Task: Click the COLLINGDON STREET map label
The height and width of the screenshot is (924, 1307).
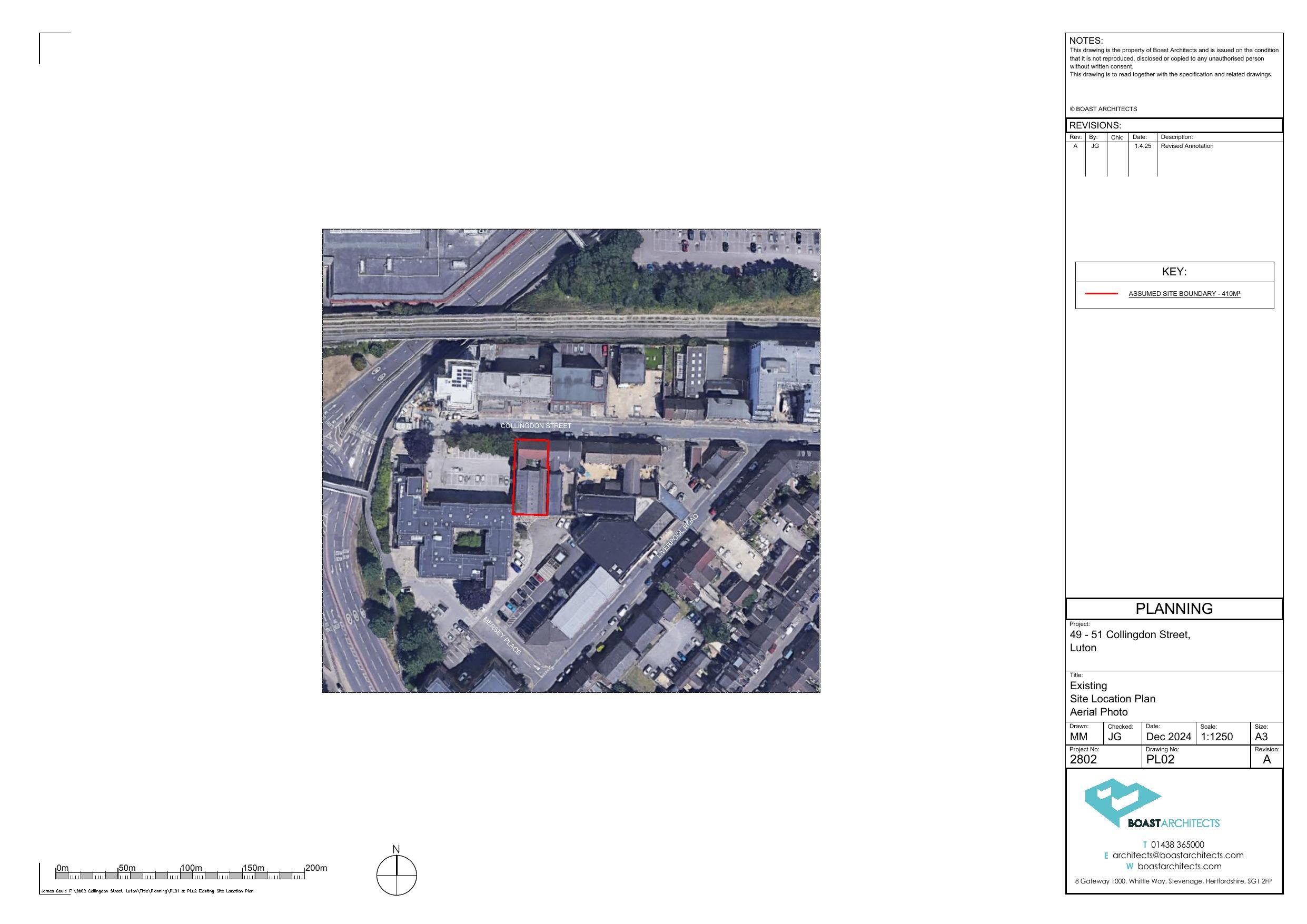Action: [x=536, y=426]
